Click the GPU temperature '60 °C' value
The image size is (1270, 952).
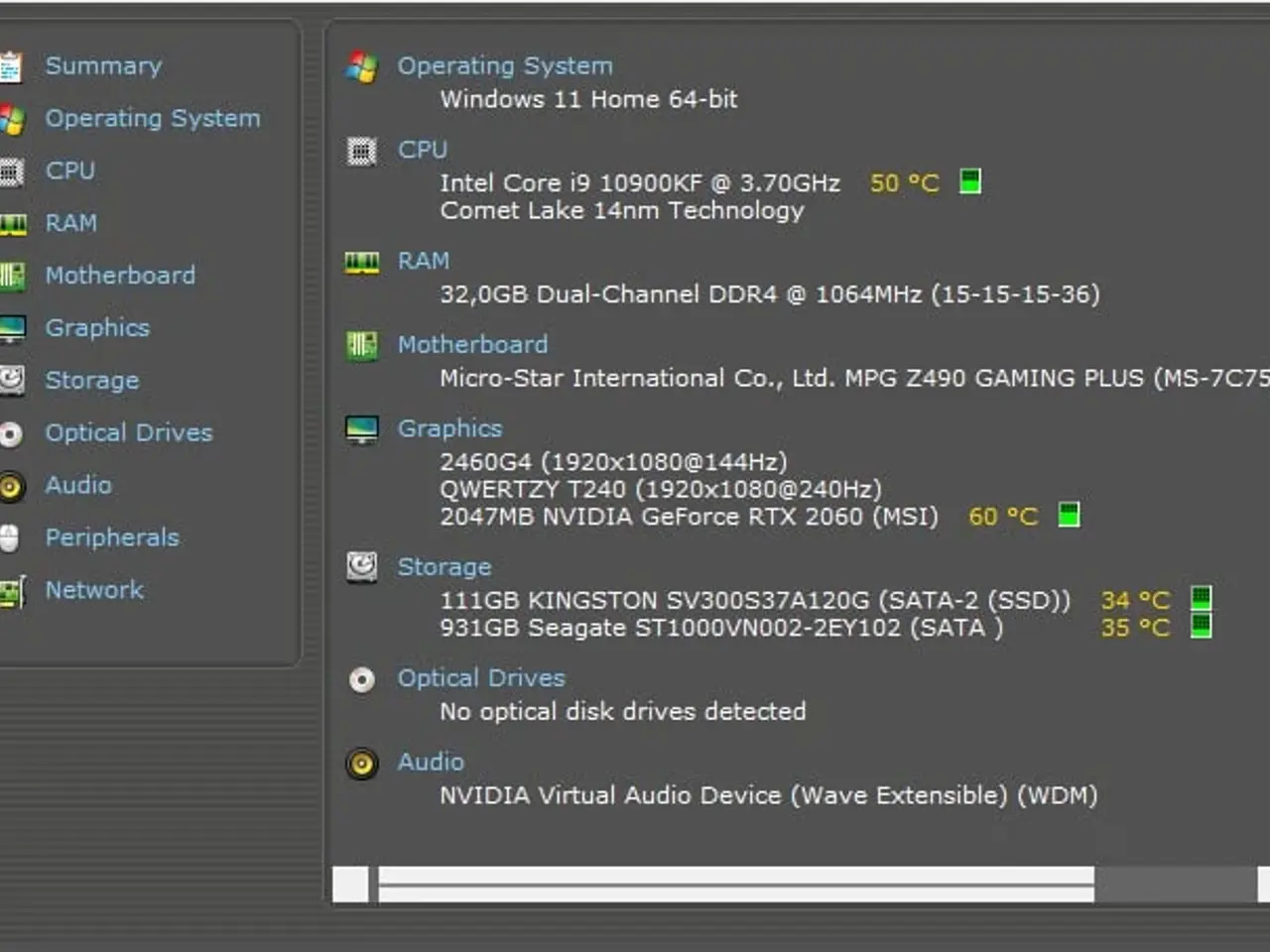(x=1002, y=517)
